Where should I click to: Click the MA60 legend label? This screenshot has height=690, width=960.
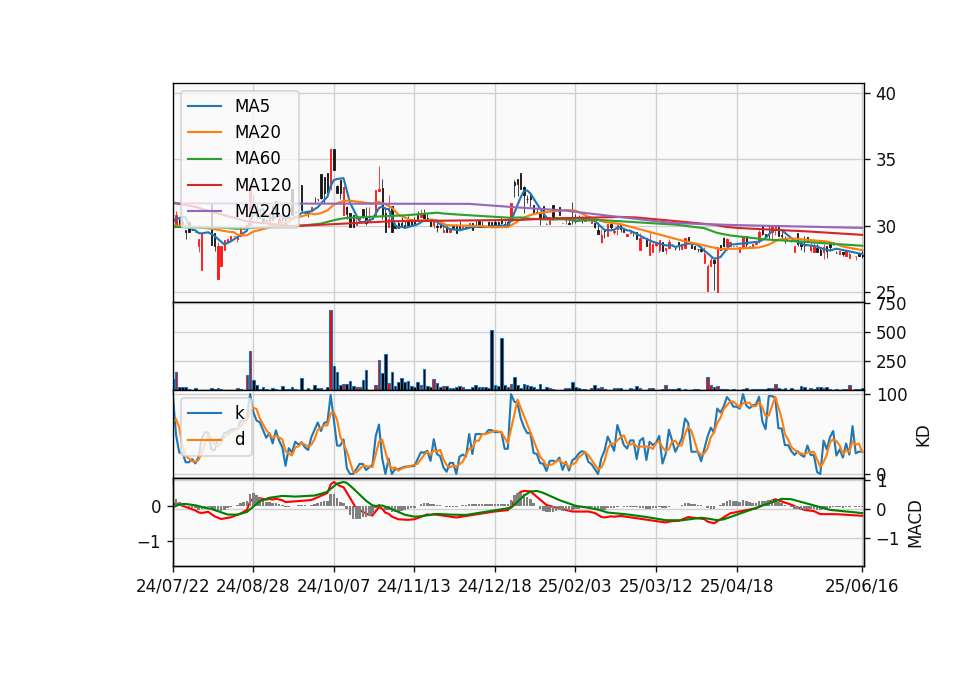click(x=257, y=158)
